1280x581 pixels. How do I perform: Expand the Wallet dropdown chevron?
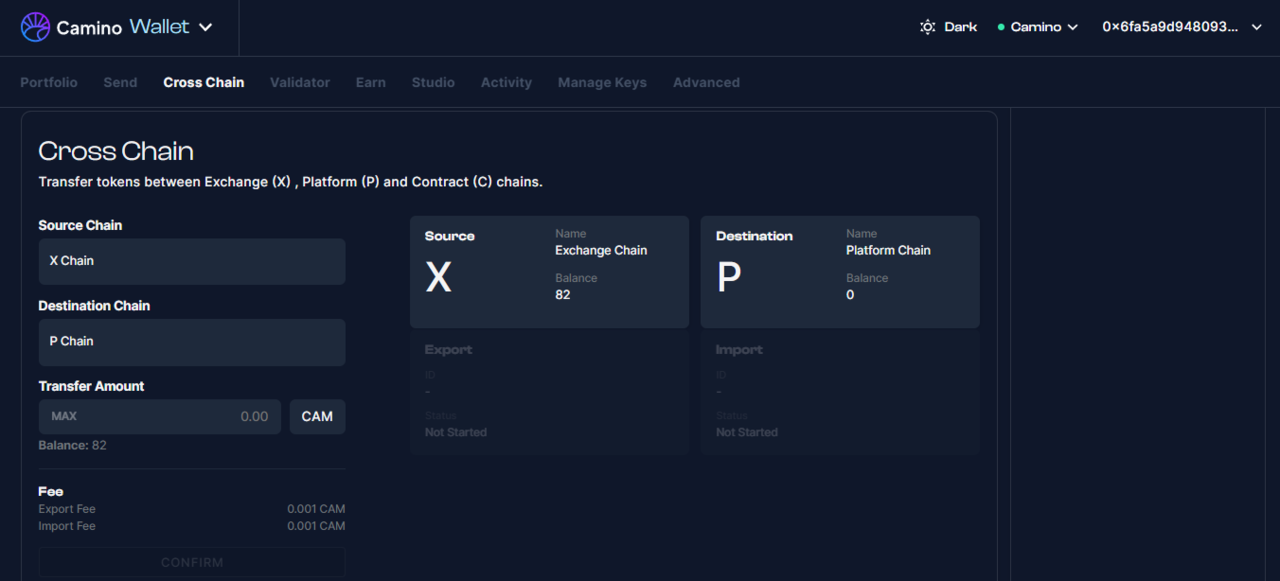click(206, 27)
